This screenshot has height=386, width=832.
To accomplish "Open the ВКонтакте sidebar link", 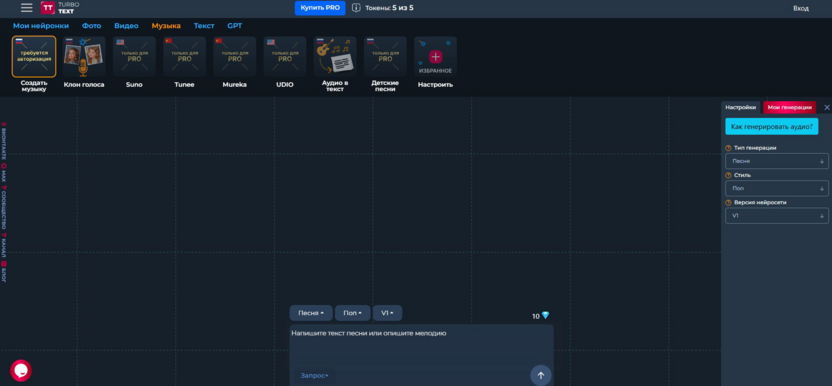I will pyautogui.click(x=3, y=142).
